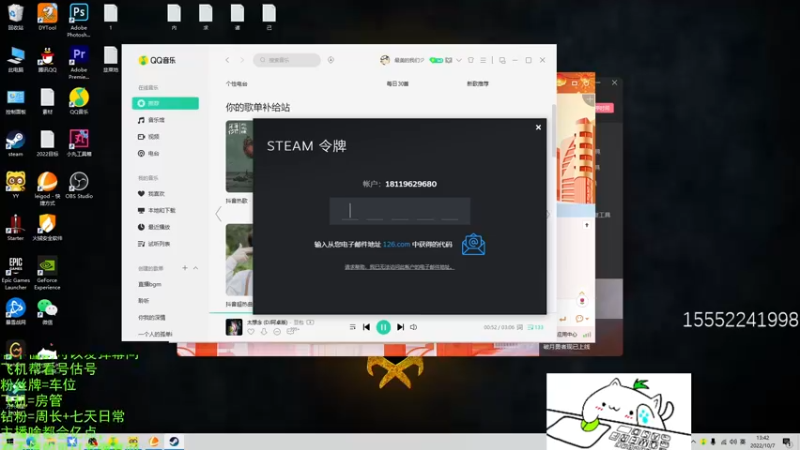Switch QQ Music to mini mode
800x450 pixels.
click(x=502, y=60)
